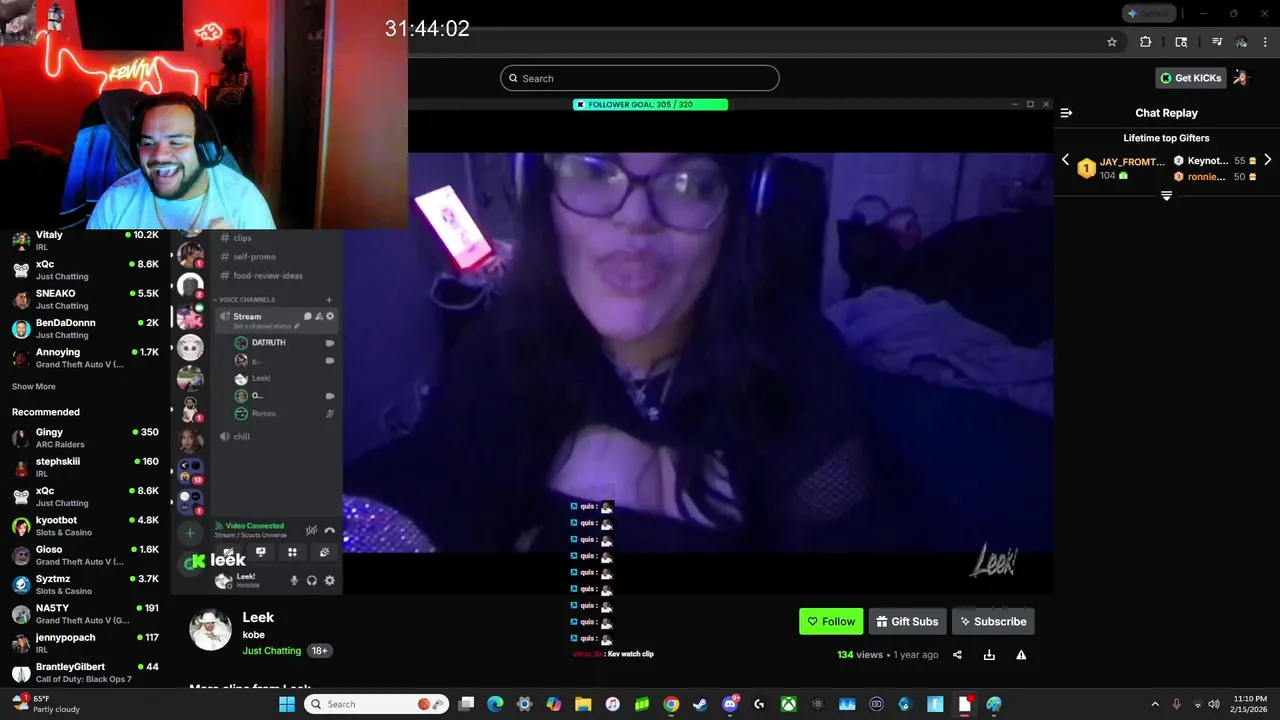Click Show More under following list
Viewport: 1280px width, 720px height.
click(x=34, y=386)
